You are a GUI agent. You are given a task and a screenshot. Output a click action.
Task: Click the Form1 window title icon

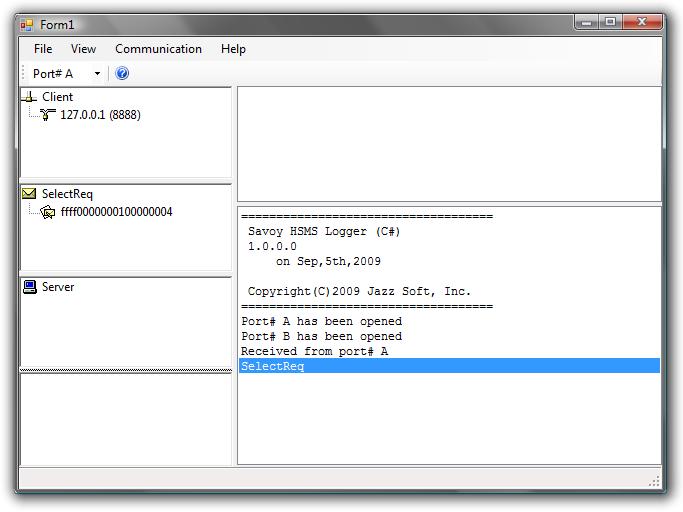click(27, 24)
